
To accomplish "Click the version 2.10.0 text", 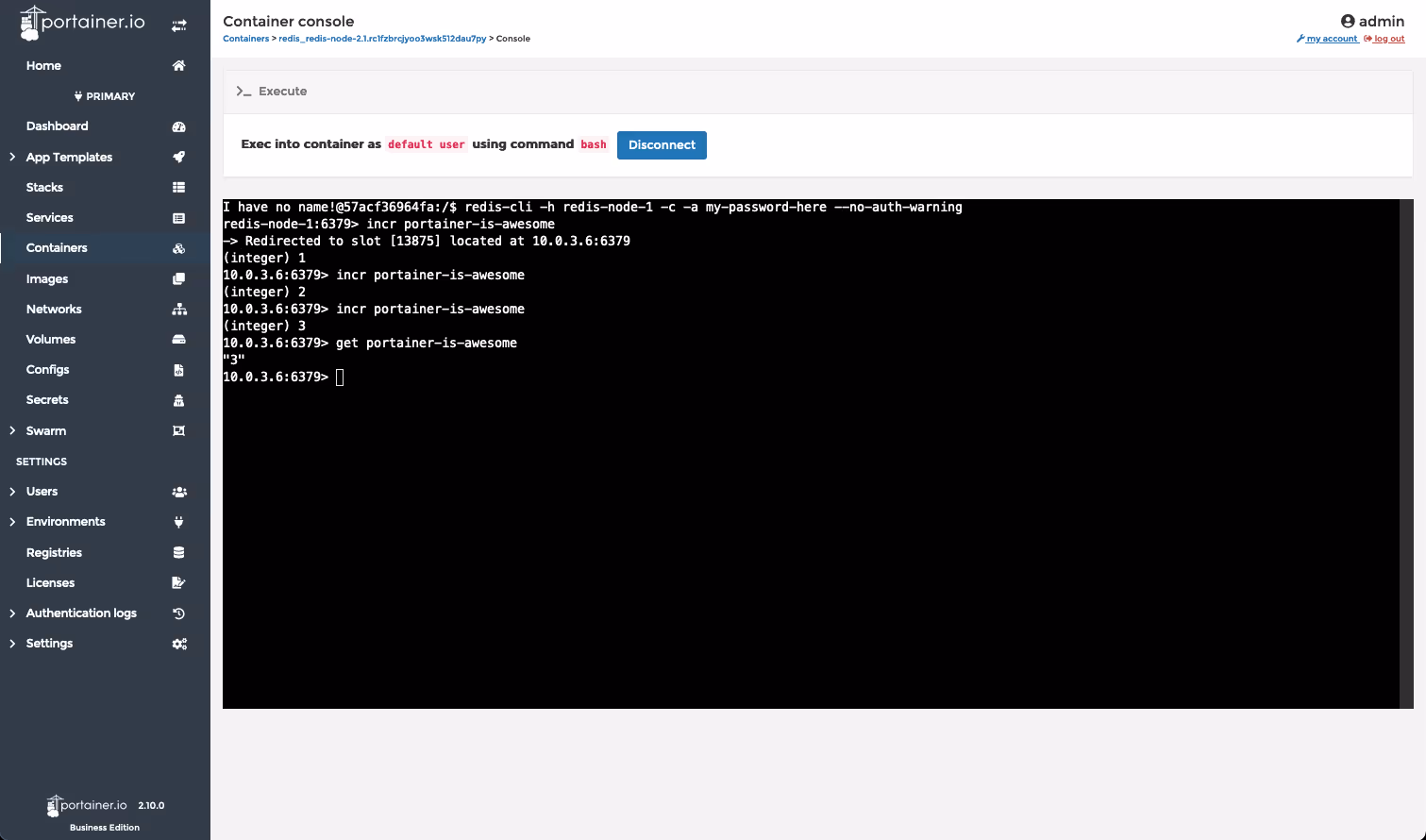I will [x=151, y=806].
